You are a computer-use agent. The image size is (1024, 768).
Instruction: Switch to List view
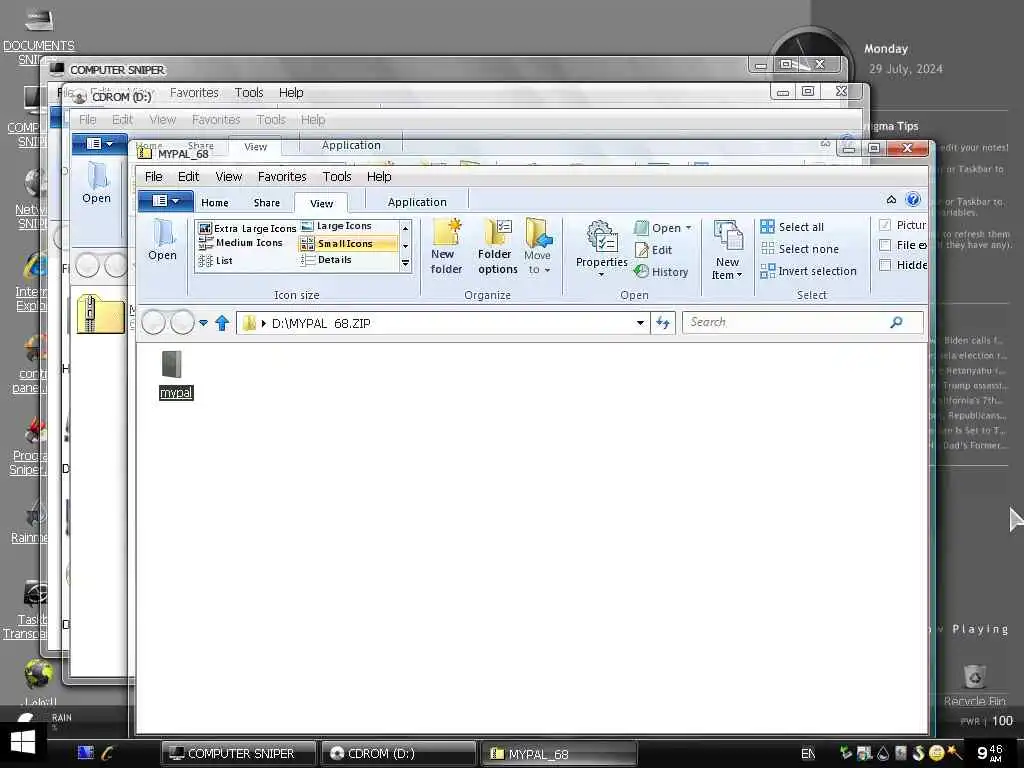216,261
